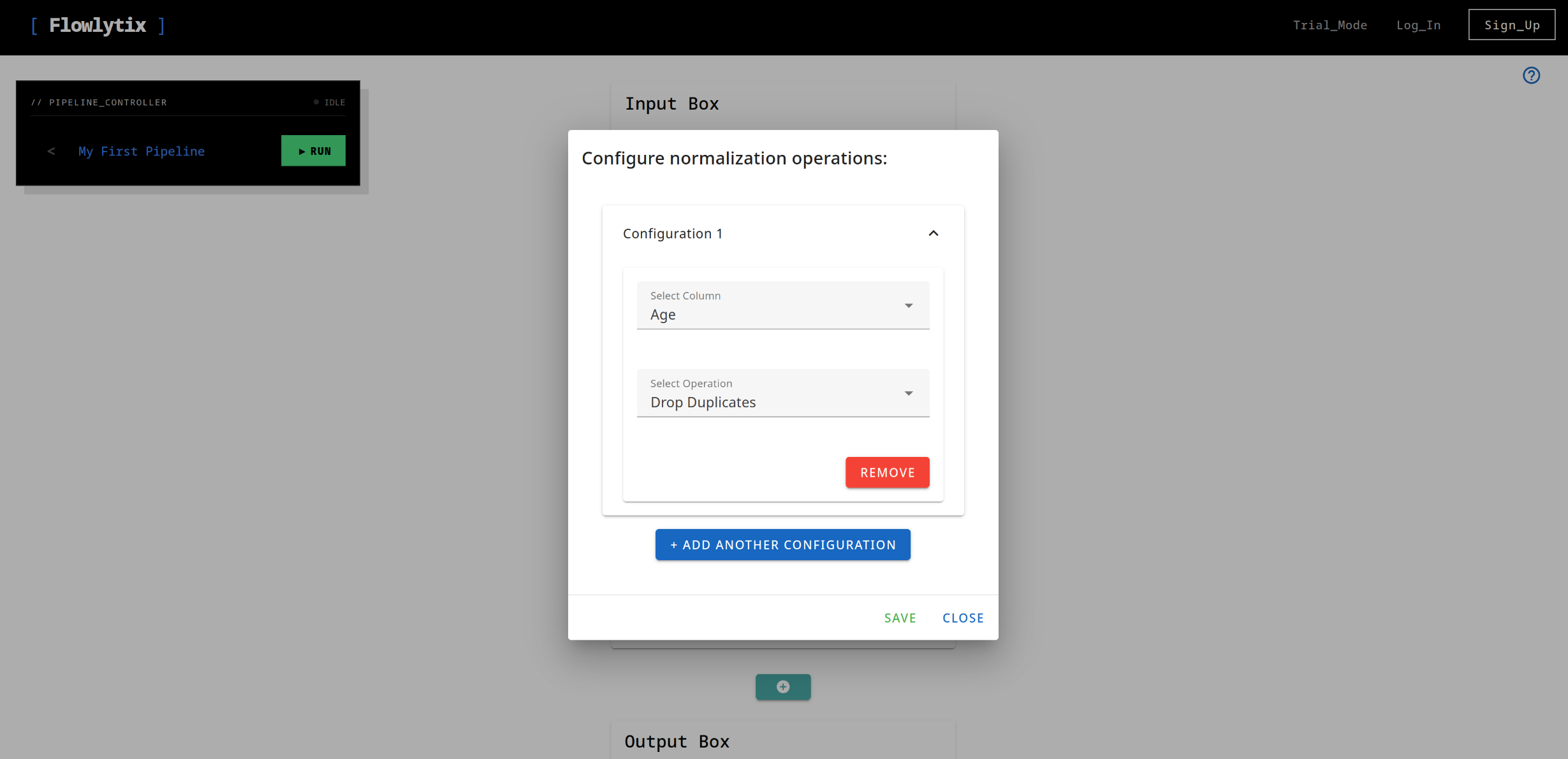Open the Select Column dropdown showing Age

[783, 305]
